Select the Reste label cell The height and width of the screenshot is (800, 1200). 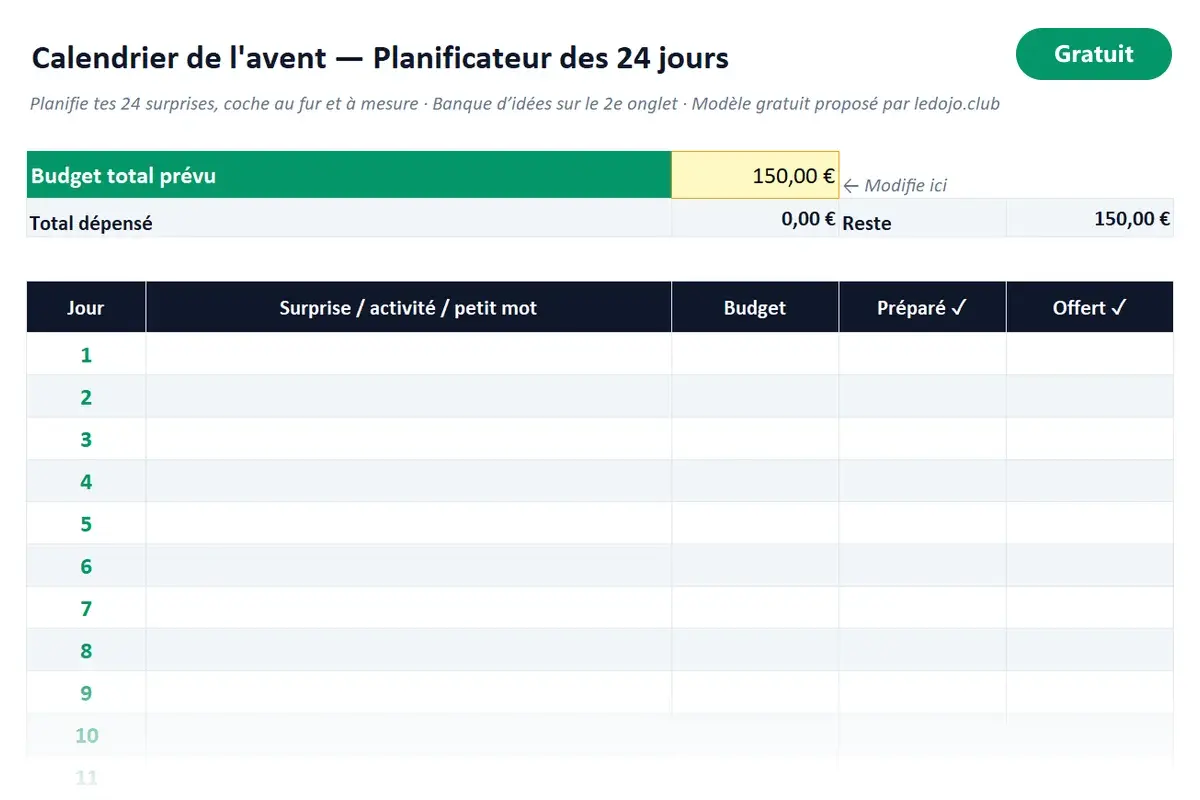coord(922,218)
